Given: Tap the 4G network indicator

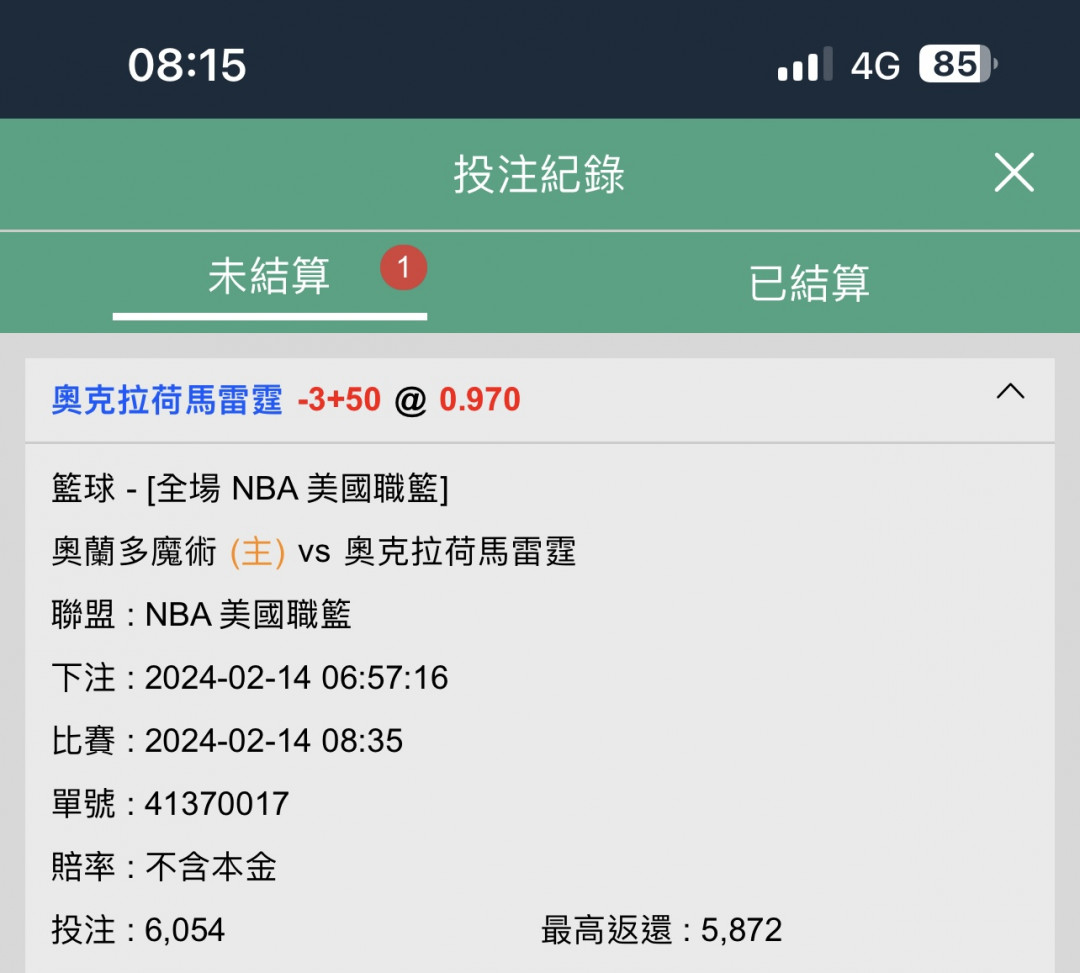Looking at the screenshot, I should pyautogui.click(x=875, y=66).
